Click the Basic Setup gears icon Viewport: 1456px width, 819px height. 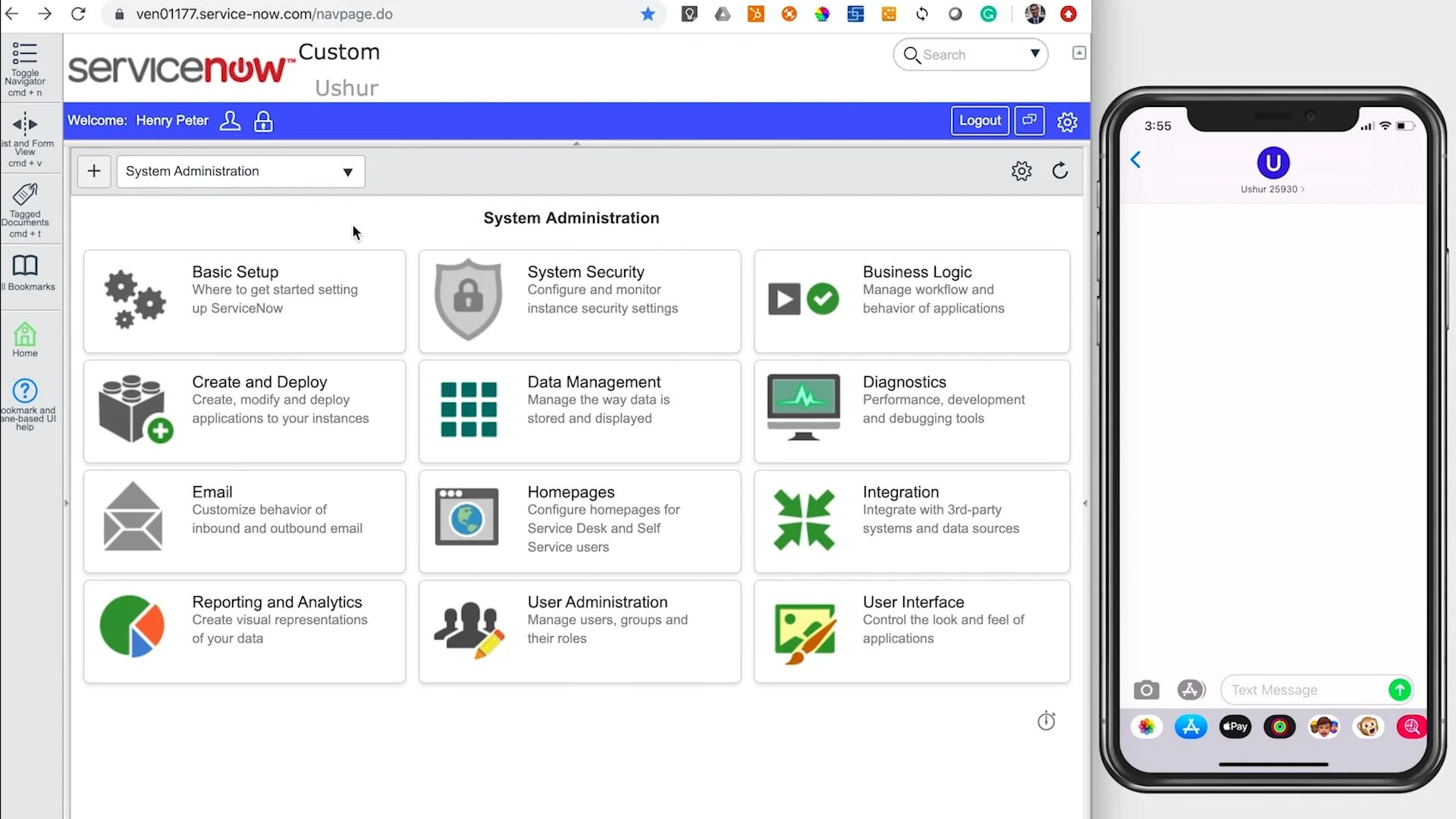134,300
